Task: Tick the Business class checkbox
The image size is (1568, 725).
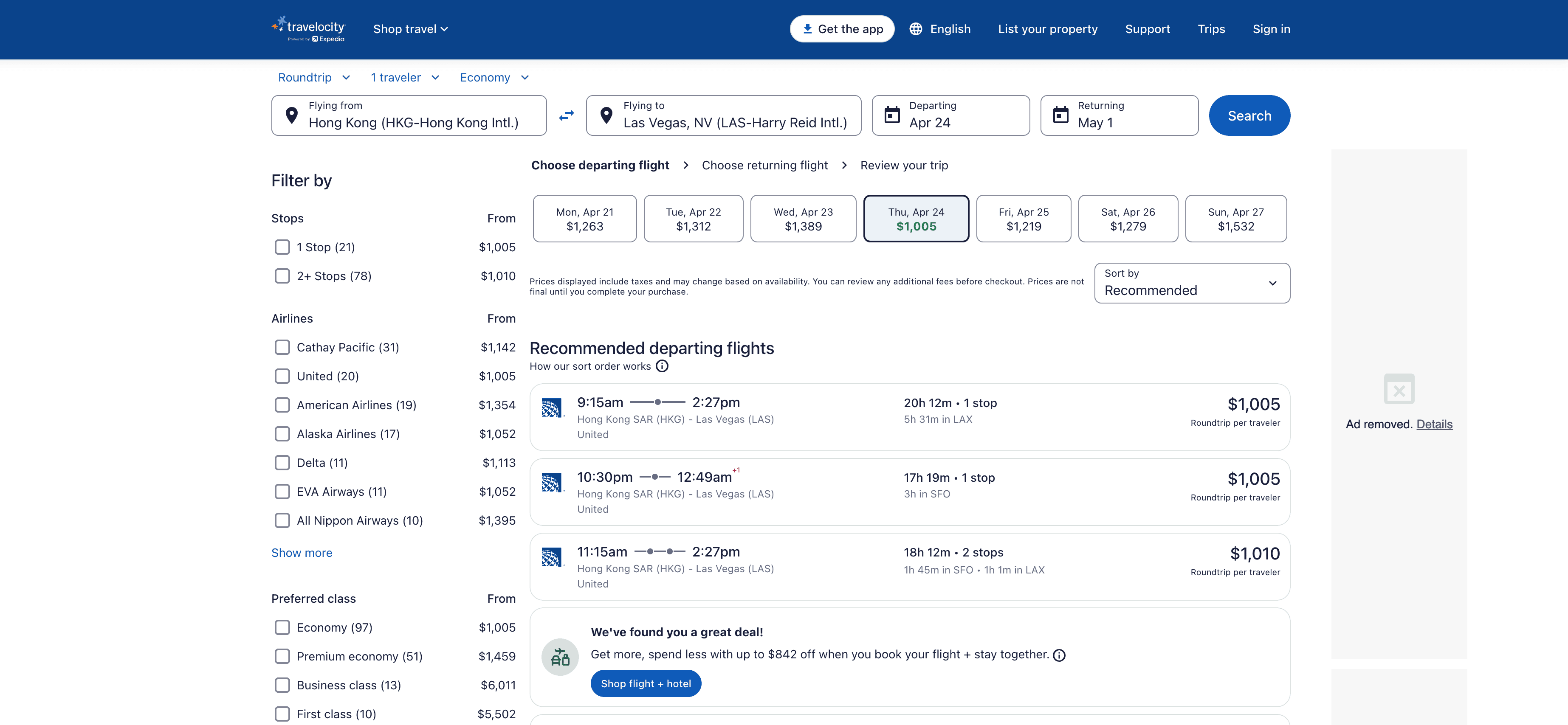Action: pyautogui.click(x=282, y=685)
